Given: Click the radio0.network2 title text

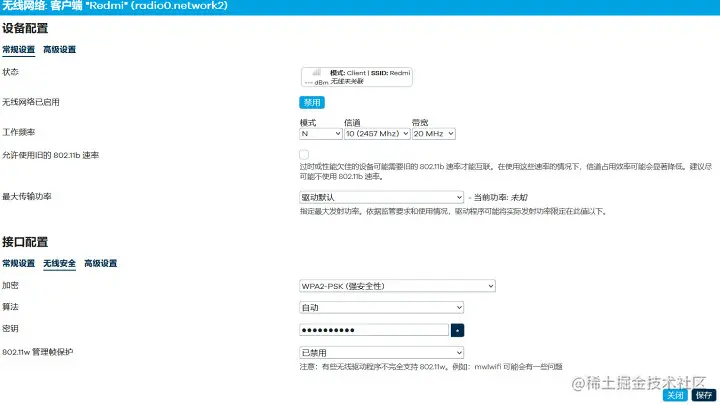Looking at the screenshot, I should pyautogui.click(x=178, y=6).
